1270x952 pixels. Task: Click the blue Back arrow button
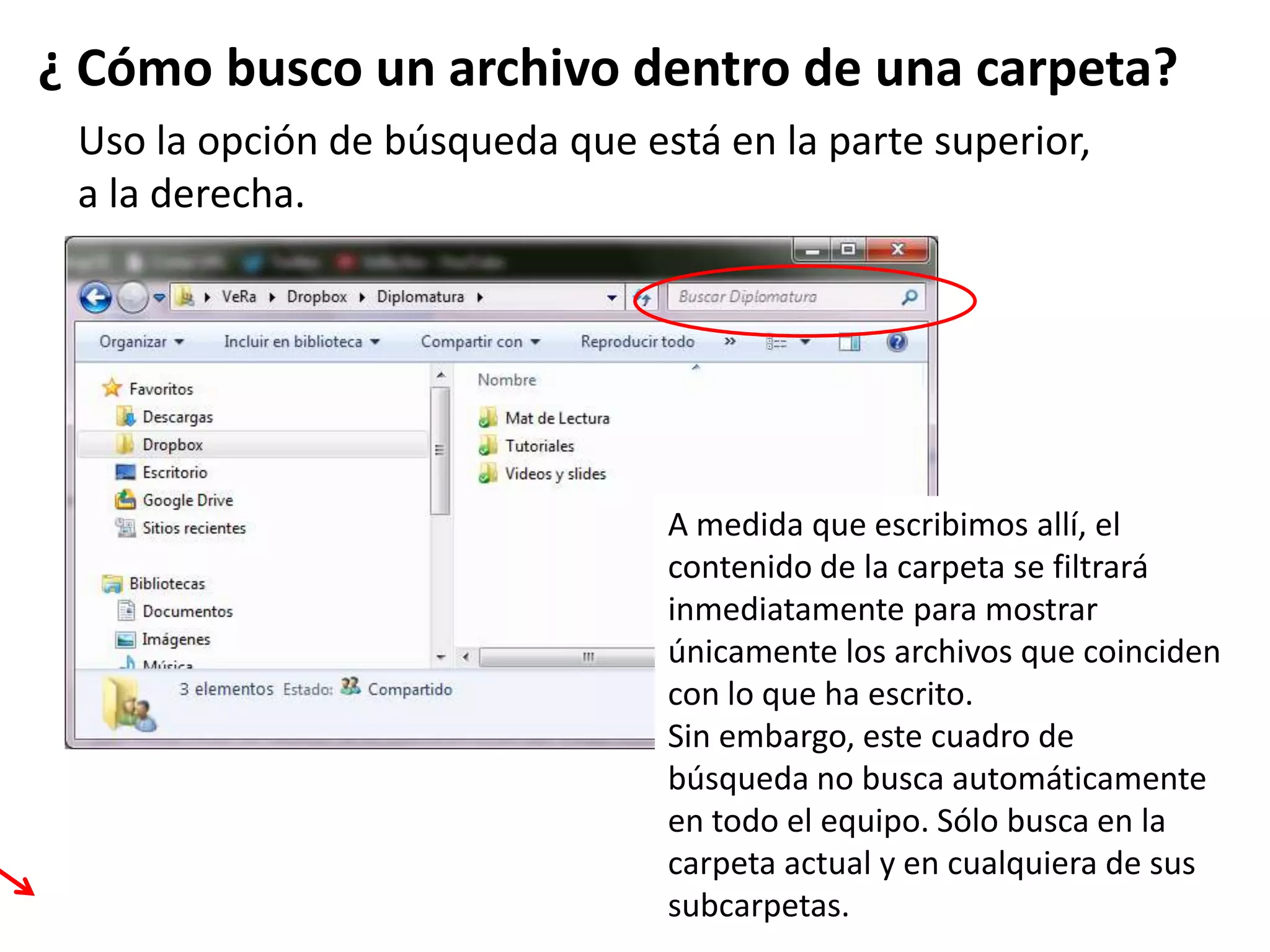coord(95,298)
